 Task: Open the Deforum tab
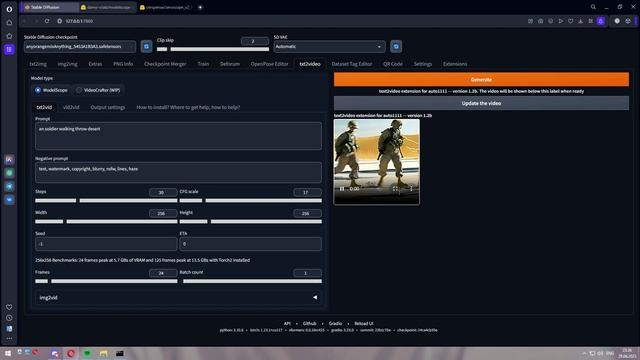(230, 64)
